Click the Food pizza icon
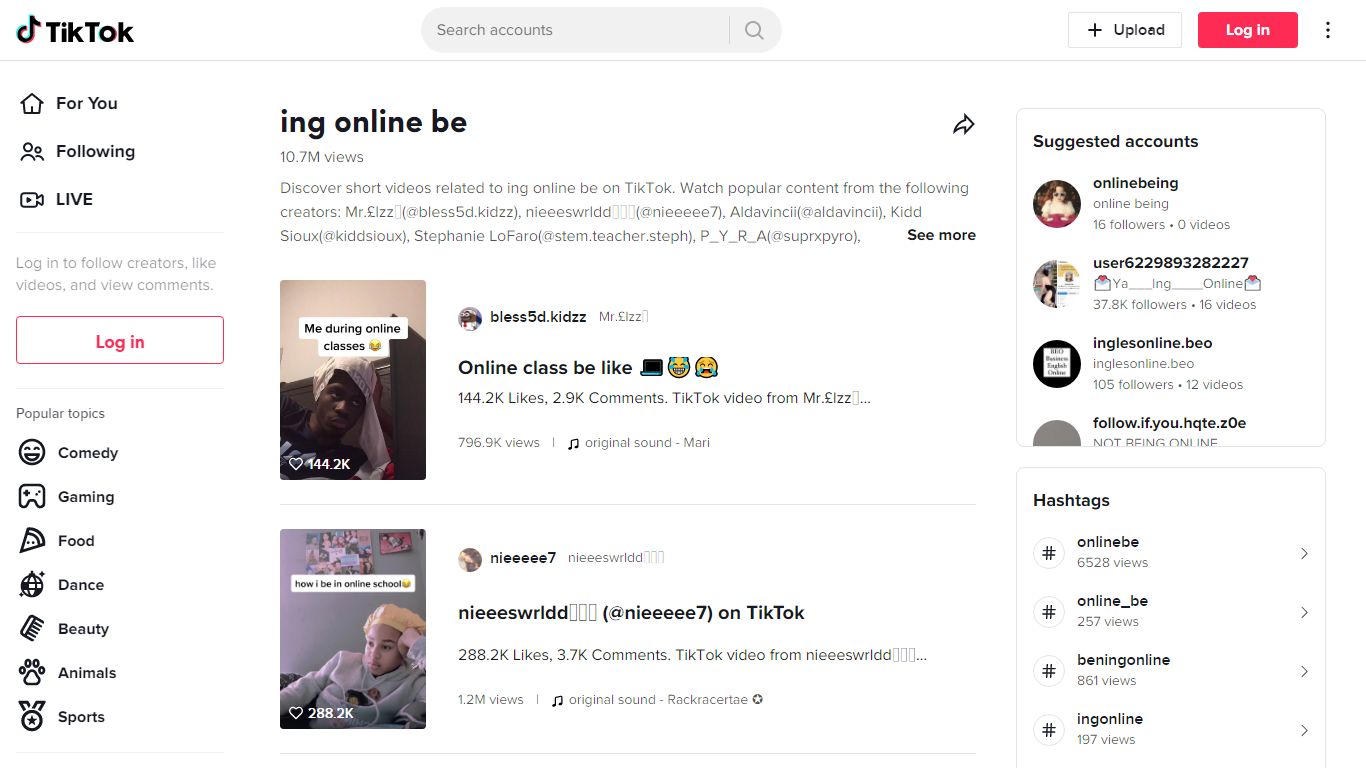 (32, 540)
